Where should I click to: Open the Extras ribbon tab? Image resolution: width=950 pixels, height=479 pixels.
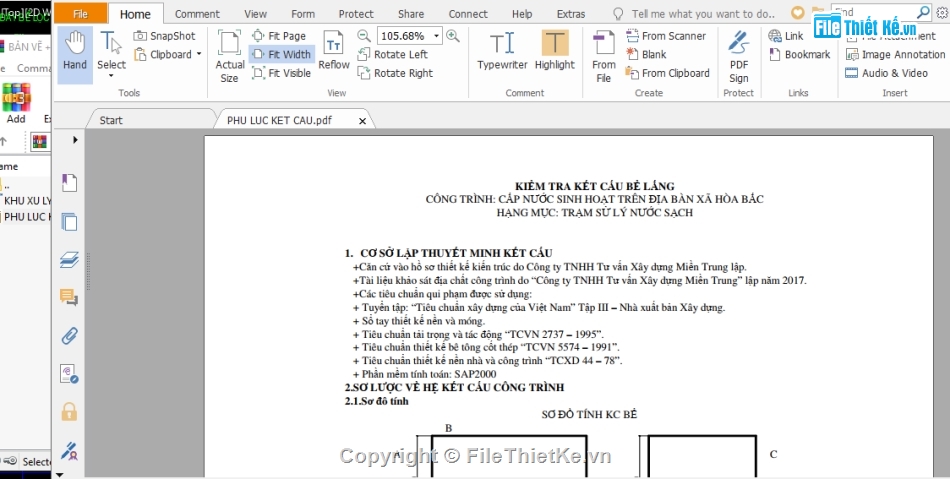point(571,13)
